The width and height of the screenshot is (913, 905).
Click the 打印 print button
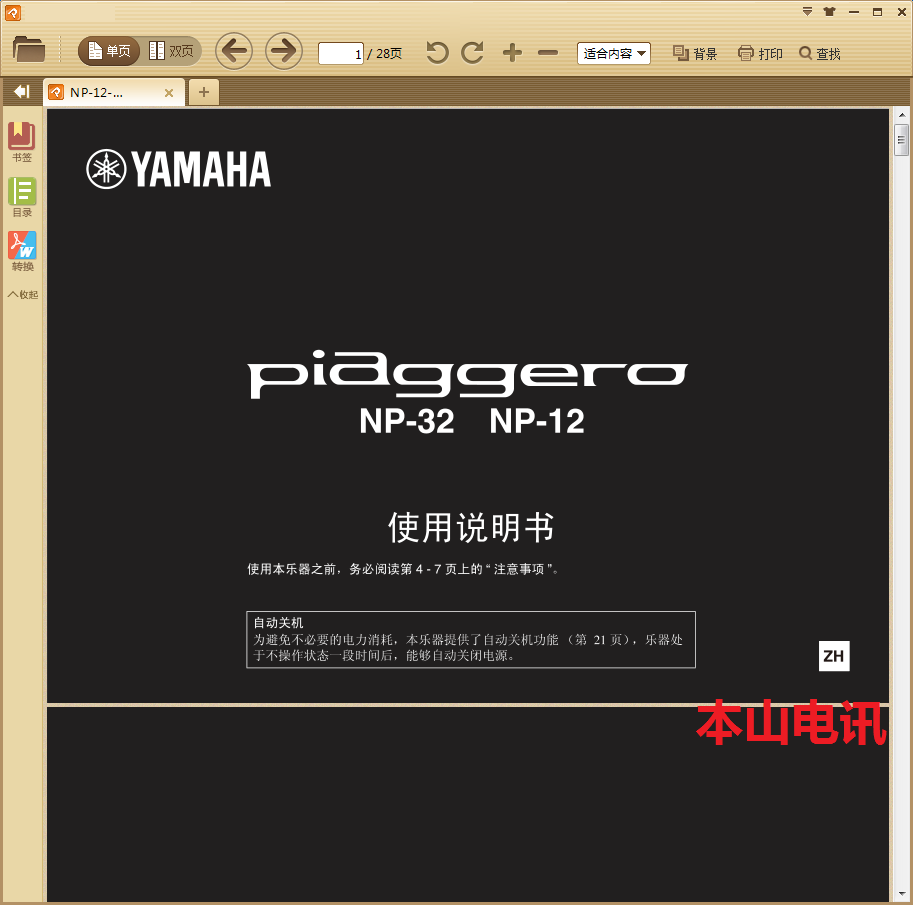pos(760,54)
